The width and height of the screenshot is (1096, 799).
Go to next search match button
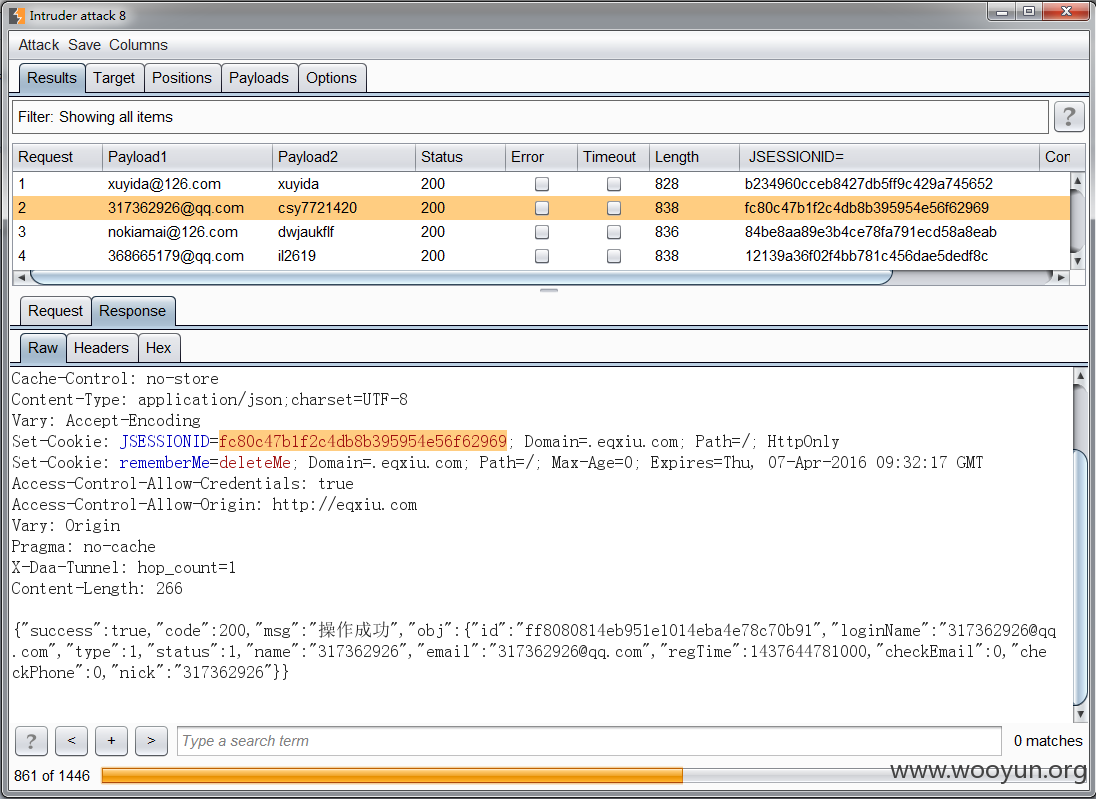pos(151,741)
